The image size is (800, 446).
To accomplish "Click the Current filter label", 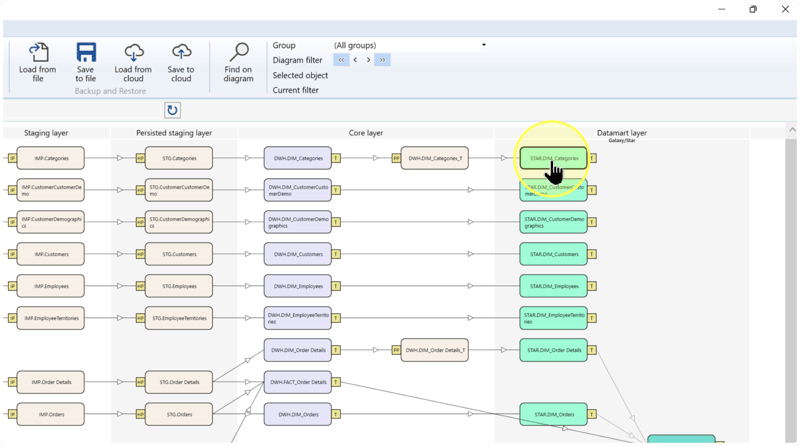I will (x=295, y=90).
